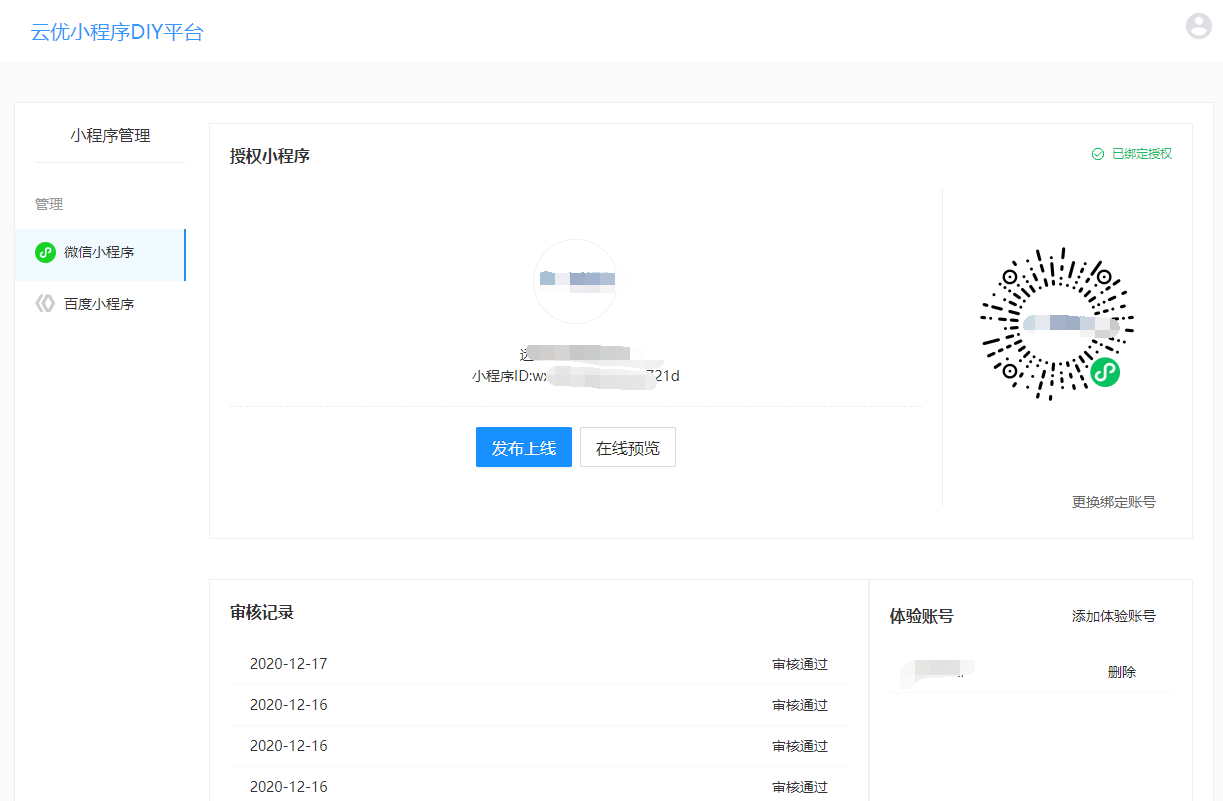
Task: Click the 添加体验账号 link
Action: [1114, 616]
